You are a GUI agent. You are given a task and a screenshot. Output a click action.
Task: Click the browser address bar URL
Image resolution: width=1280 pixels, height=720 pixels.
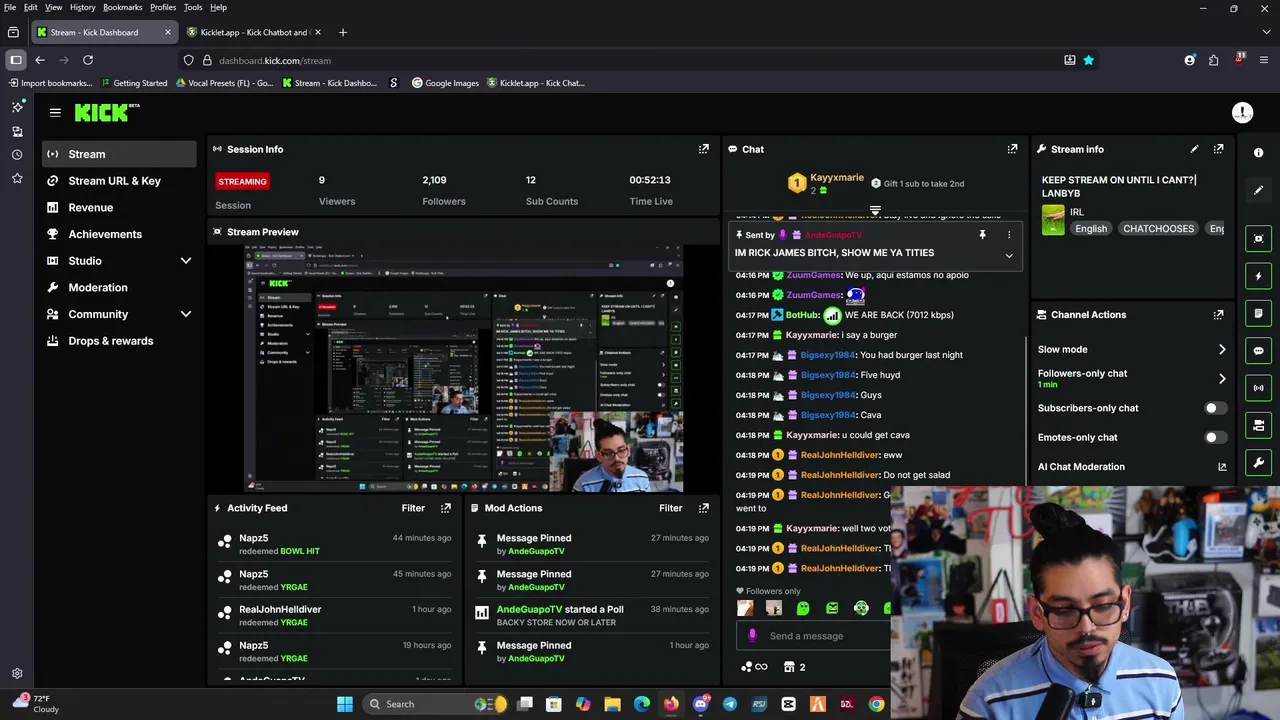coord(274,60)
